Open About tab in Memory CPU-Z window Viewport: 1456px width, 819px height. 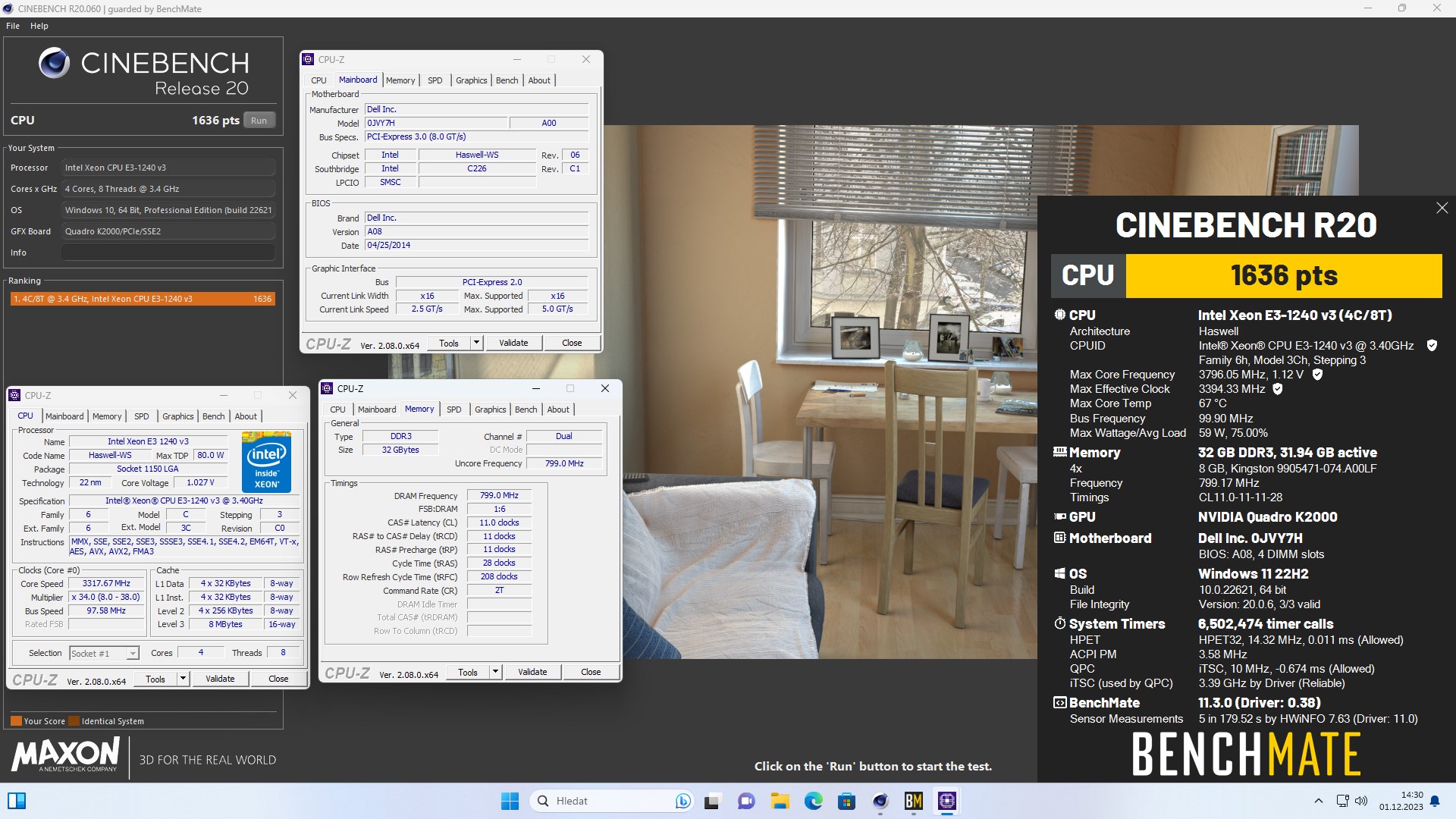point(558,409)
